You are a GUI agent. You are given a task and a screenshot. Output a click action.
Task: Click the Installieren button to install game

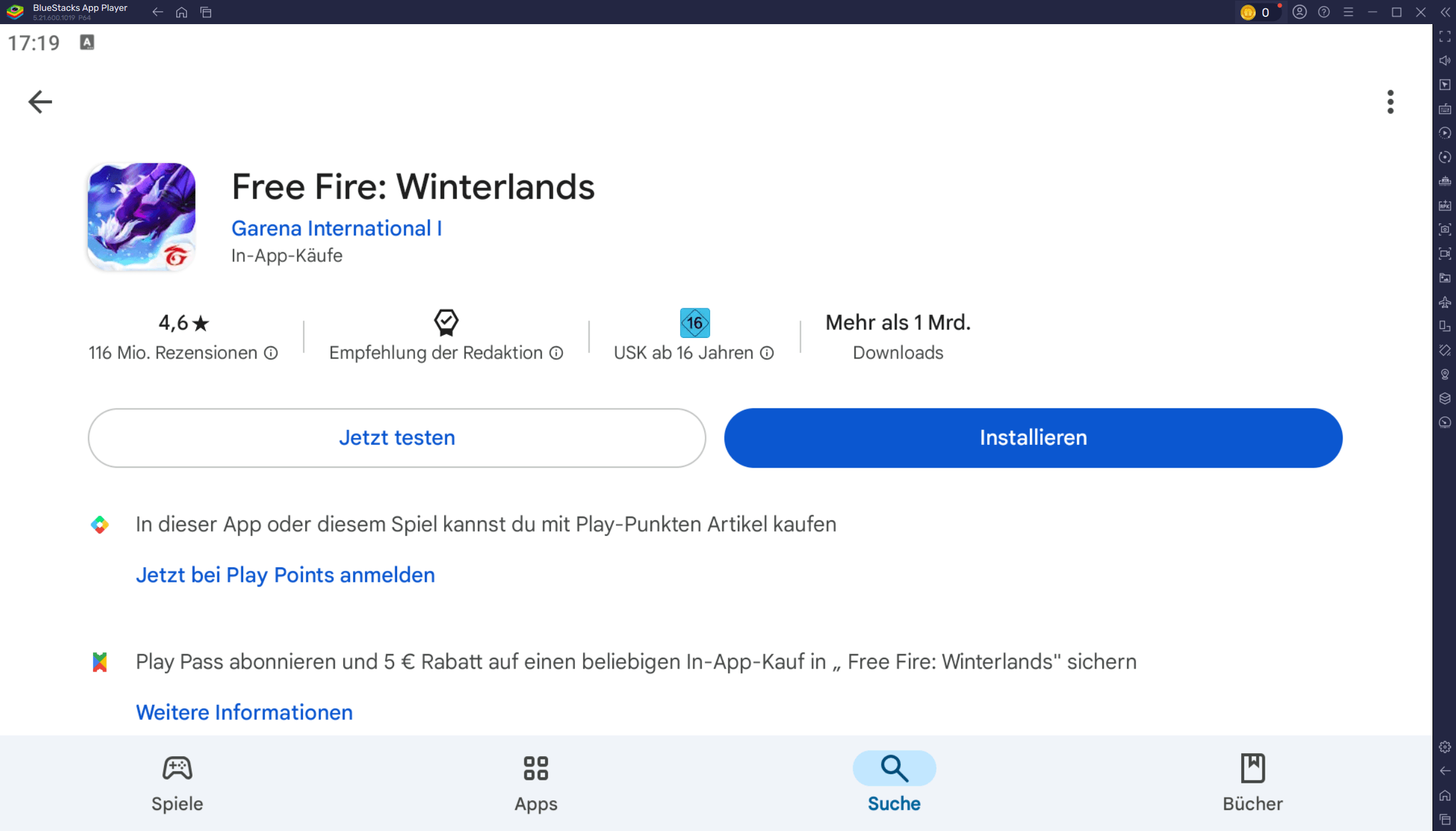[1033, 437]
